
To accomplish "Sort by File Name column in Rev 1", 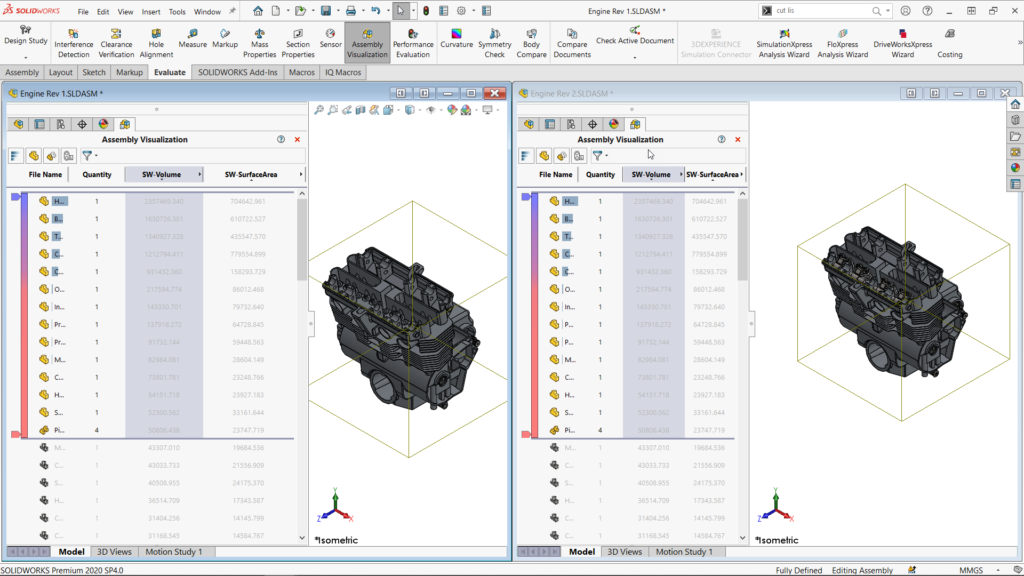I will tap(45, 174).
